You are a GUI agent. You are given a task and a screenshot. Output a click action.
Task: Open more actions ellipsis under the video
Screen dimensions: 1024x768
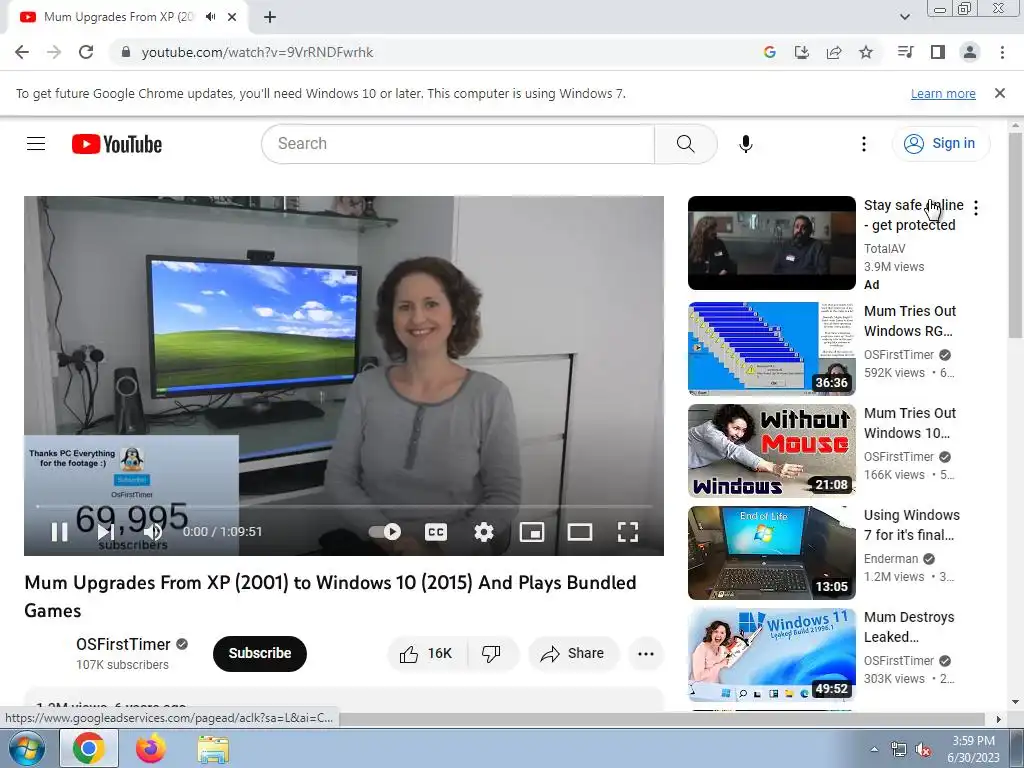click(x=646, y=653)
